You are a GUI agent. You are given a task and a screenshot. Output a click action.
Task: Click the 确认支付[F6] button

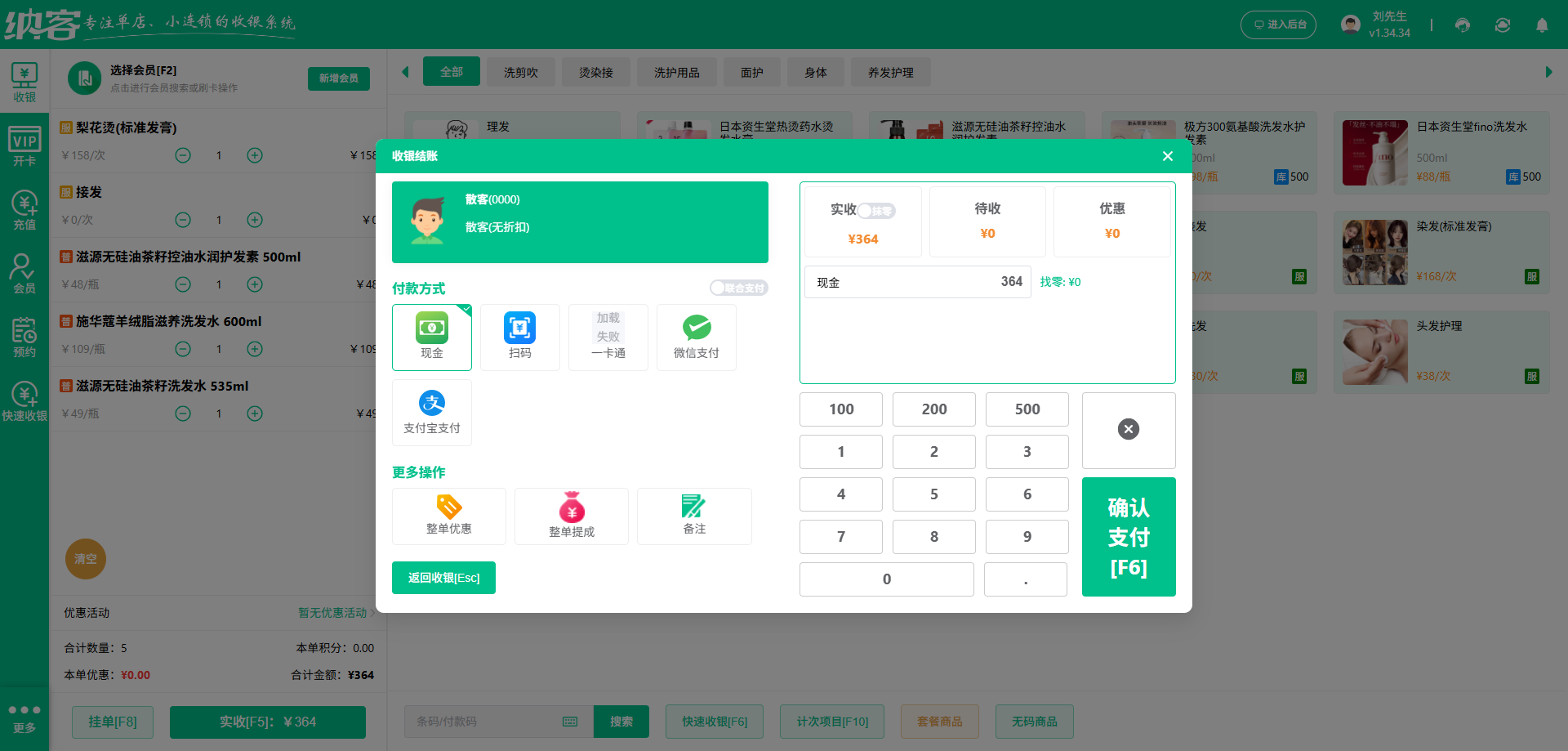click(1129, 537)
